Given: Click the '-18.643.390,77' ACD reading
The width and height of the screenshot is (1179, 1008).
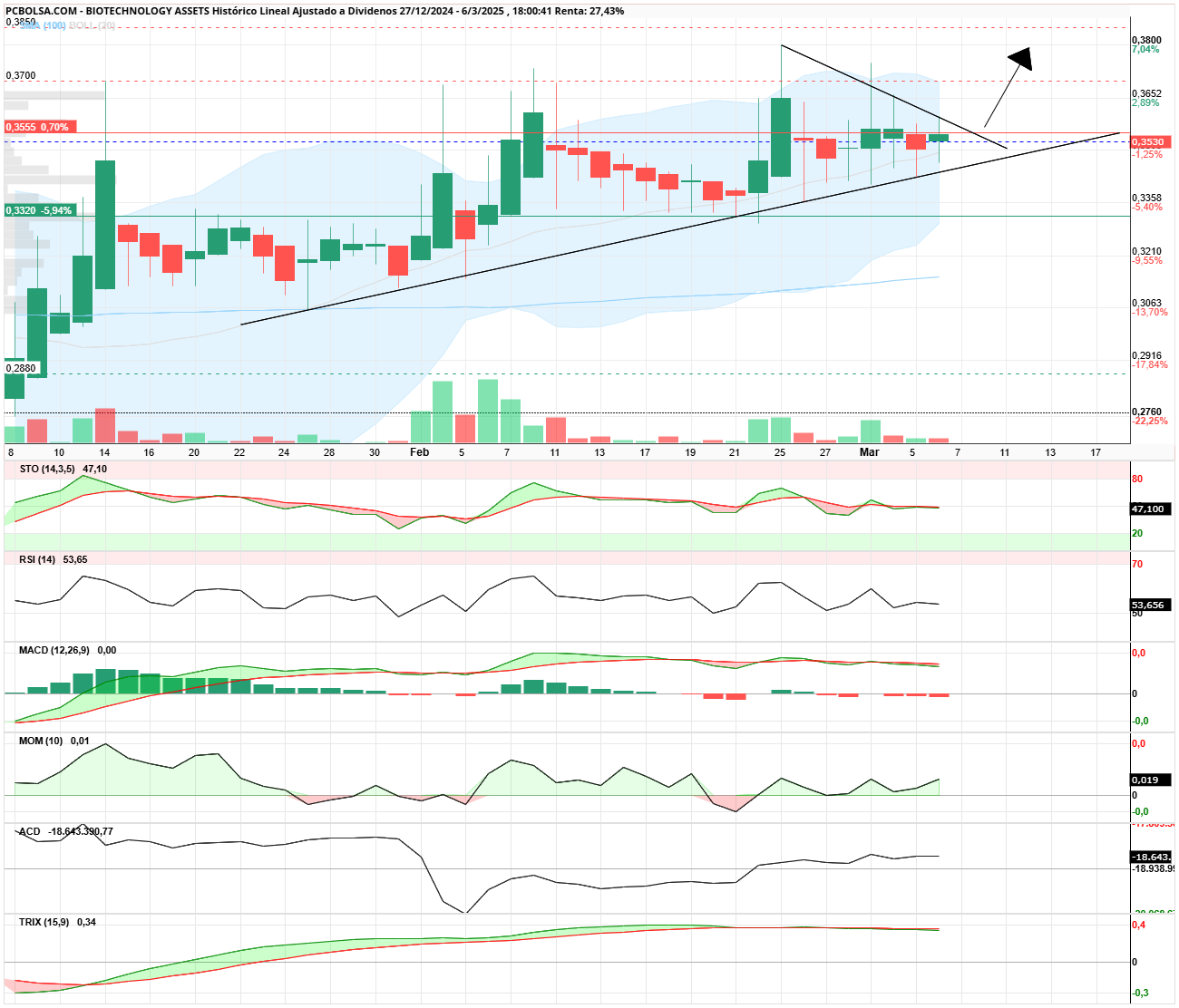Looking at the screenshot, I should pyautogui.click(x=81, y=831).
